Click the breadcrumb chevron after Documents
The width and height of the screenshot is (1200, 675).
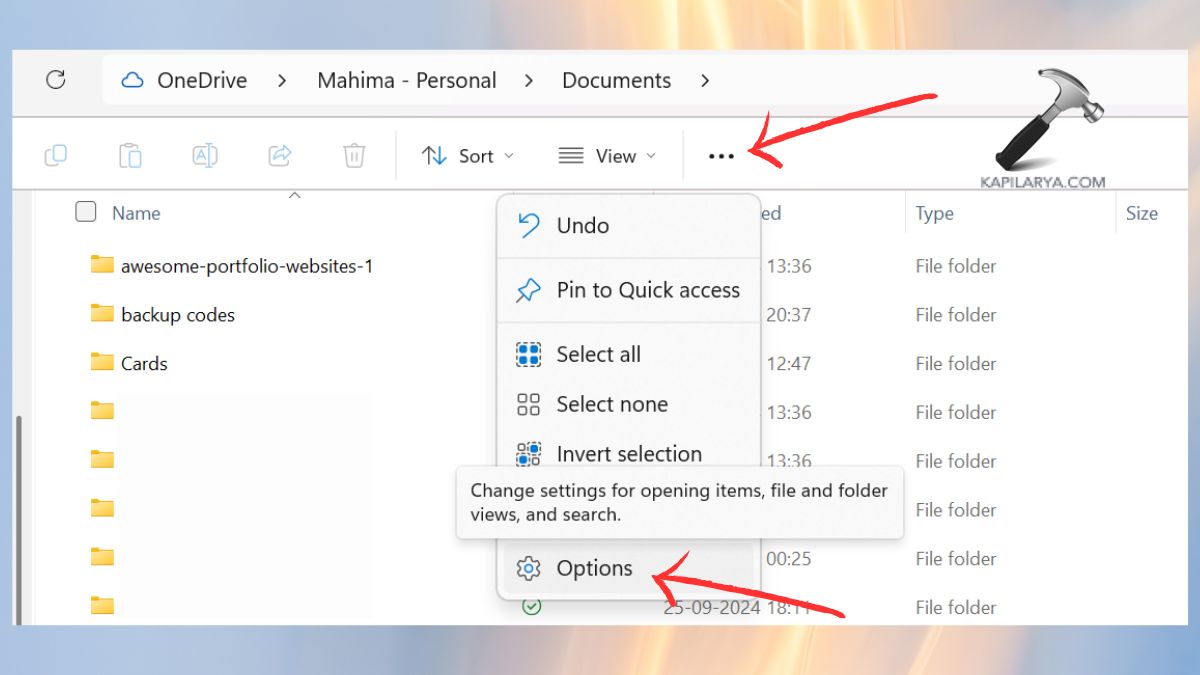705,80
